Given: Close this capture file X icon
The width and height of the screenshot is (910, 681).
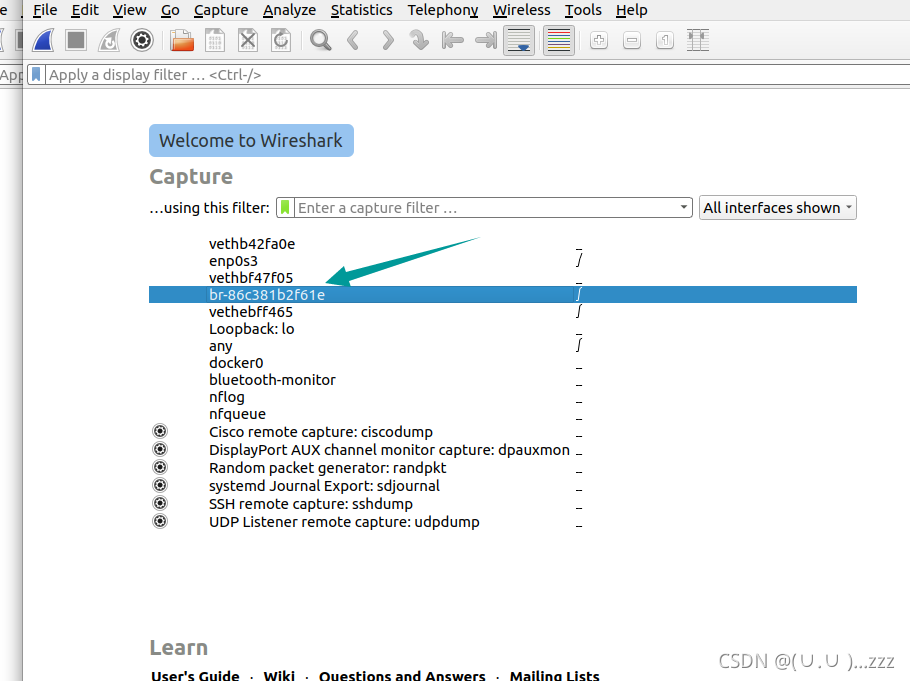Looking at the screenshot, I should 248,41.
